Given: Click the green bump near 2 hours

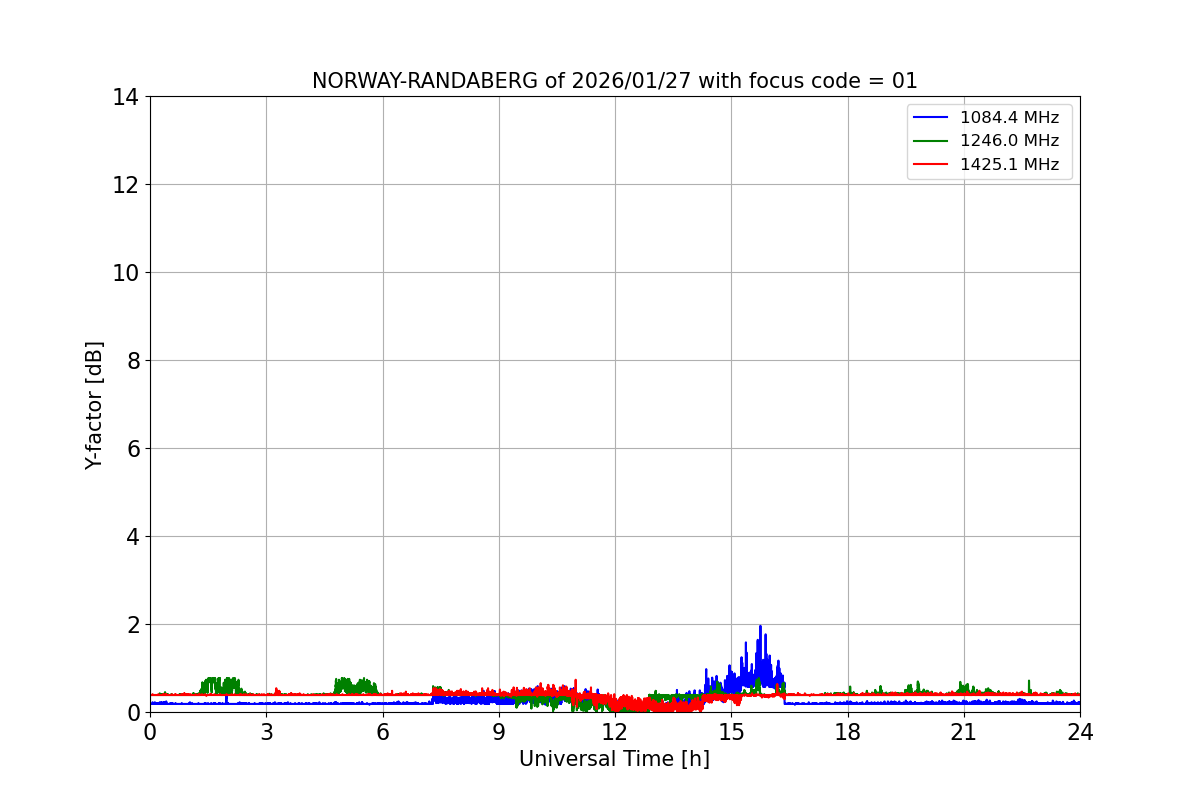Looking at the screenshot, I should pos(220,685).
